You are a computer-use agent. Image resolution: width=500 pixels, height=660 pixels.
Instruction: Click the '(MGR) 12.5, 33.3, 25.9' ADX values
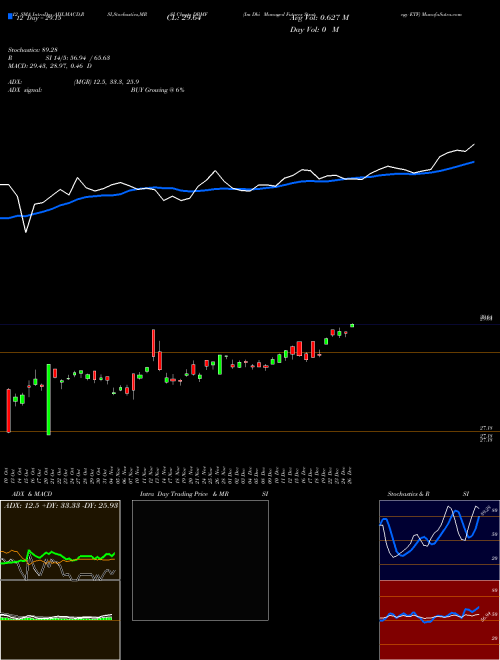(106, 82)
